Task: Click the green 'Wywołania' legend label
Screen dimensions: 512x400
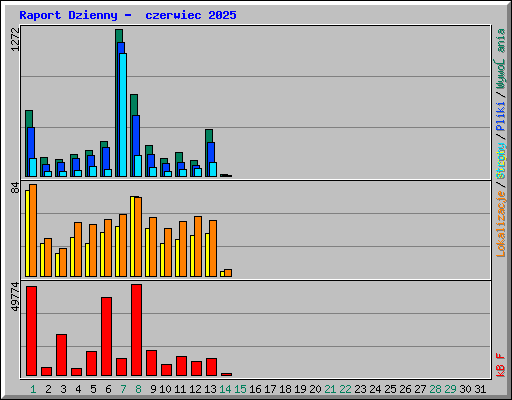Action: (x=501, y=59)
